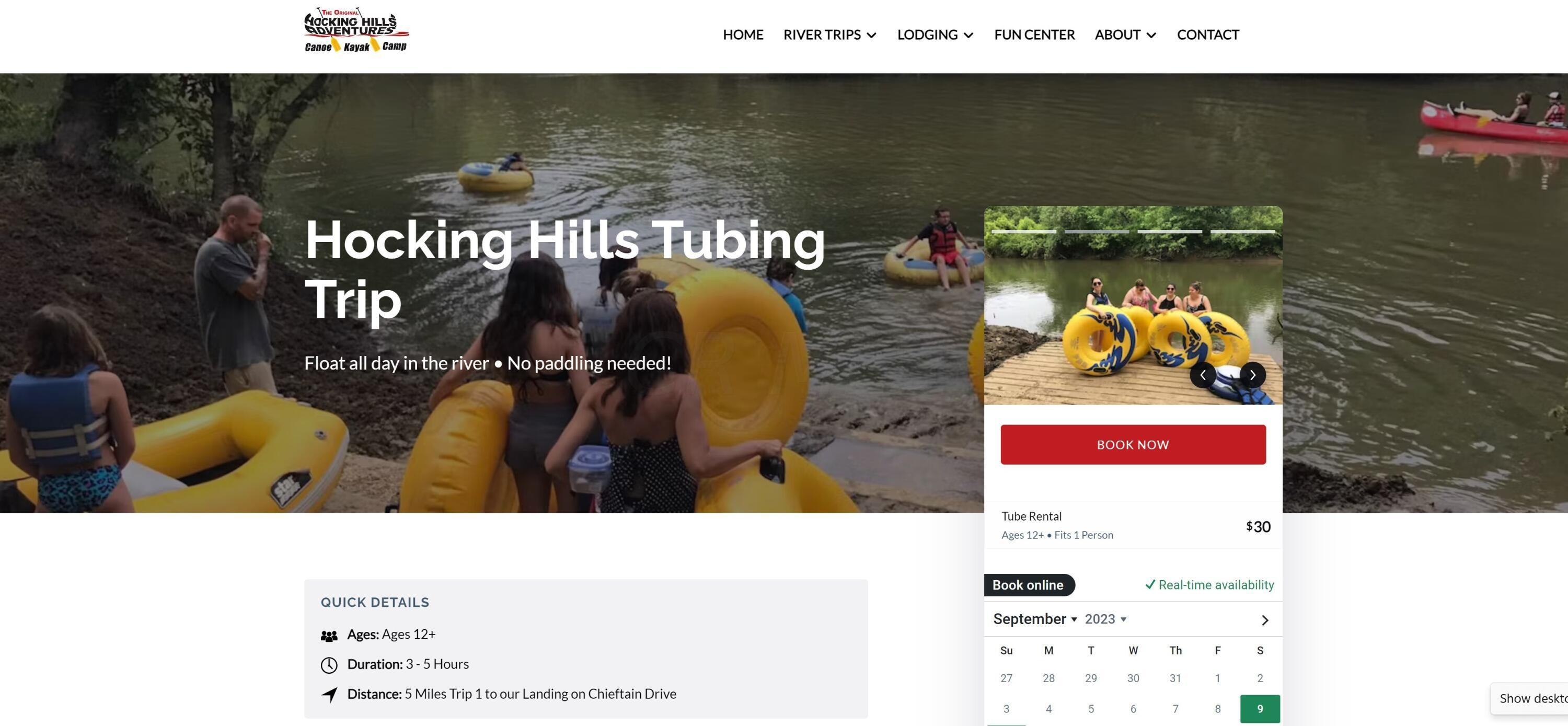Click the Tube Rental $30 row
The image size is (1568, 726).
click(x=1133, y=526)
